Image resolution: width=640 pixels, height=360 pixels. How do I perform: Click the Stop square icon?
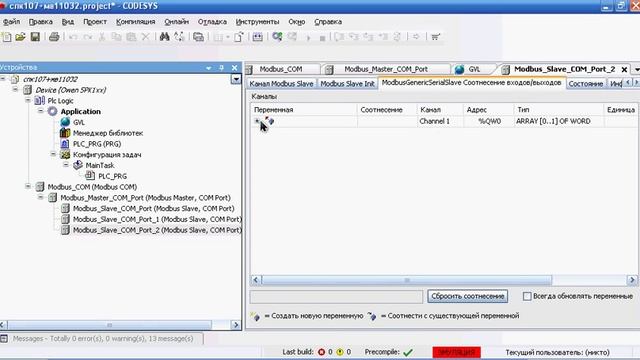pos(322,38)
